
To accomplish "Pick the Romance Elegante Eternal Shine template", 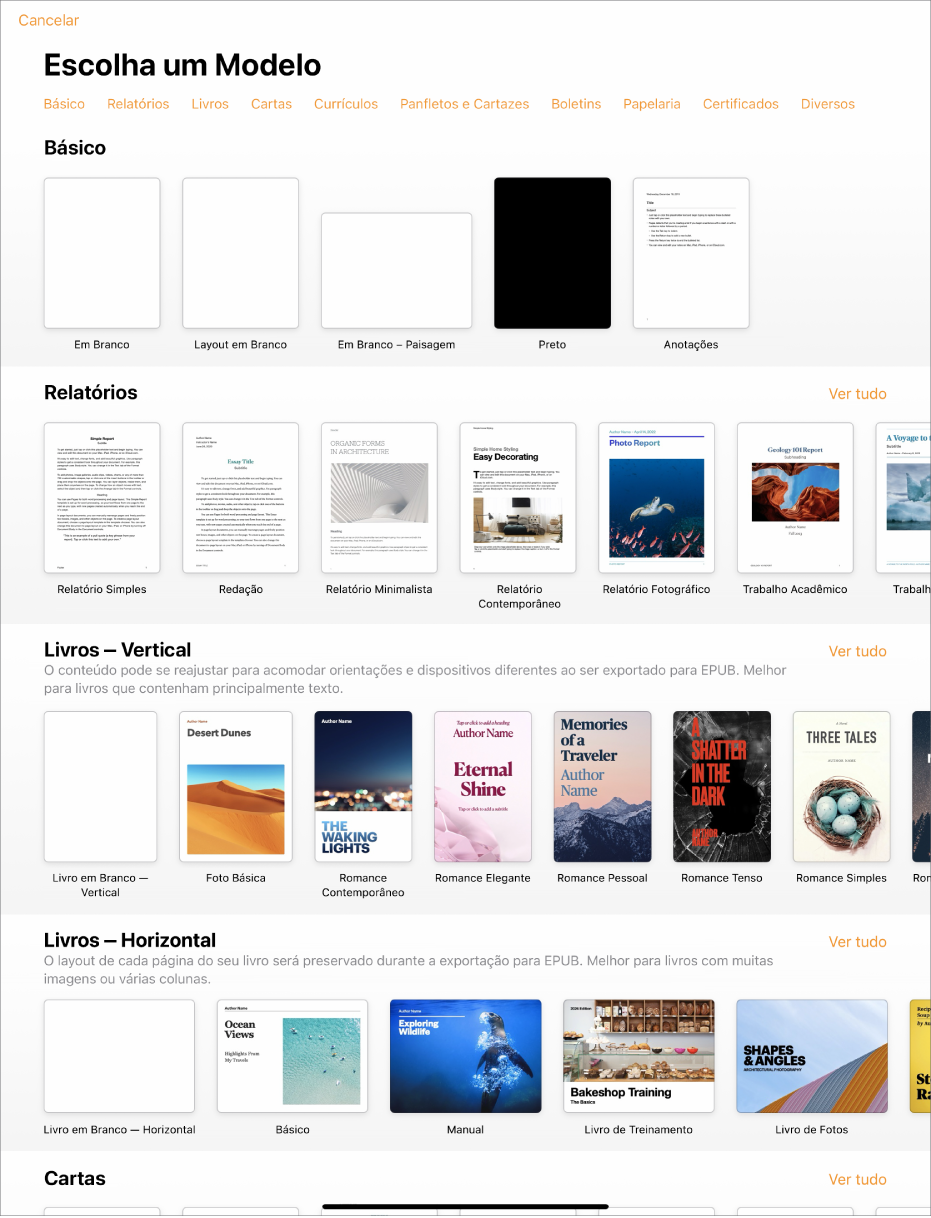I will [x=483, y=786].
